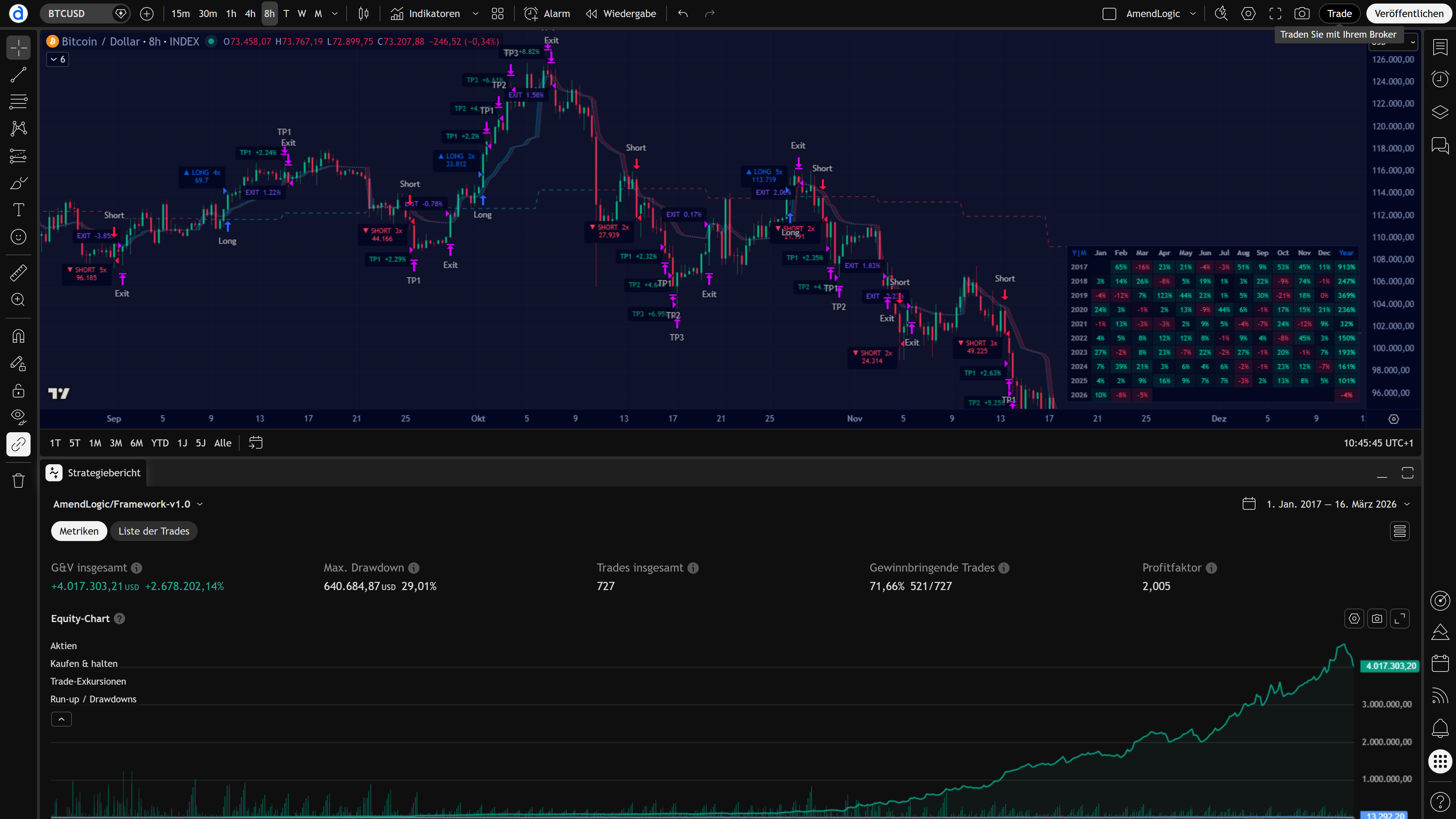Screen dimensions: 1456x819
Task: Select the 4h timeframe
Action: [250, 14]
